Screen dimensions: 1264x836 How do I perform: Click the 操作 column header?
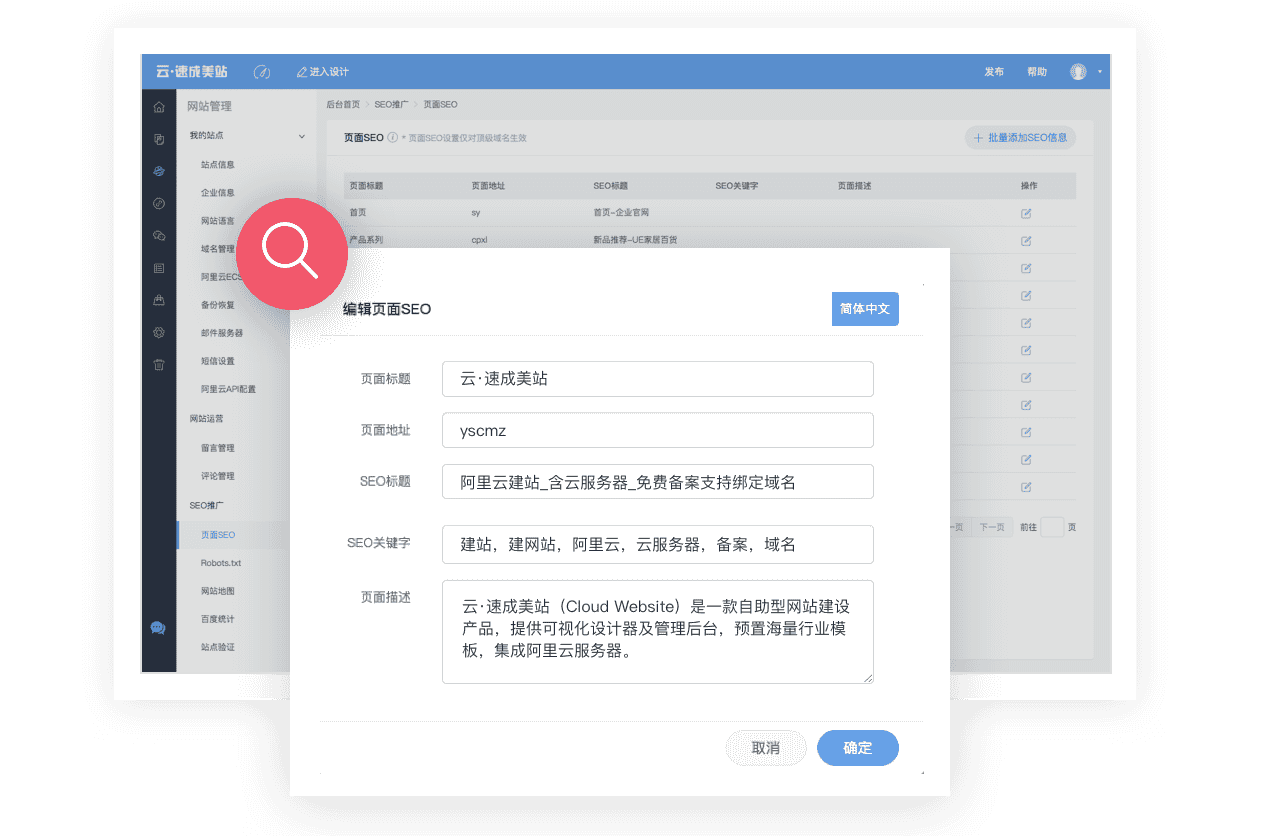coord(1029,186)
